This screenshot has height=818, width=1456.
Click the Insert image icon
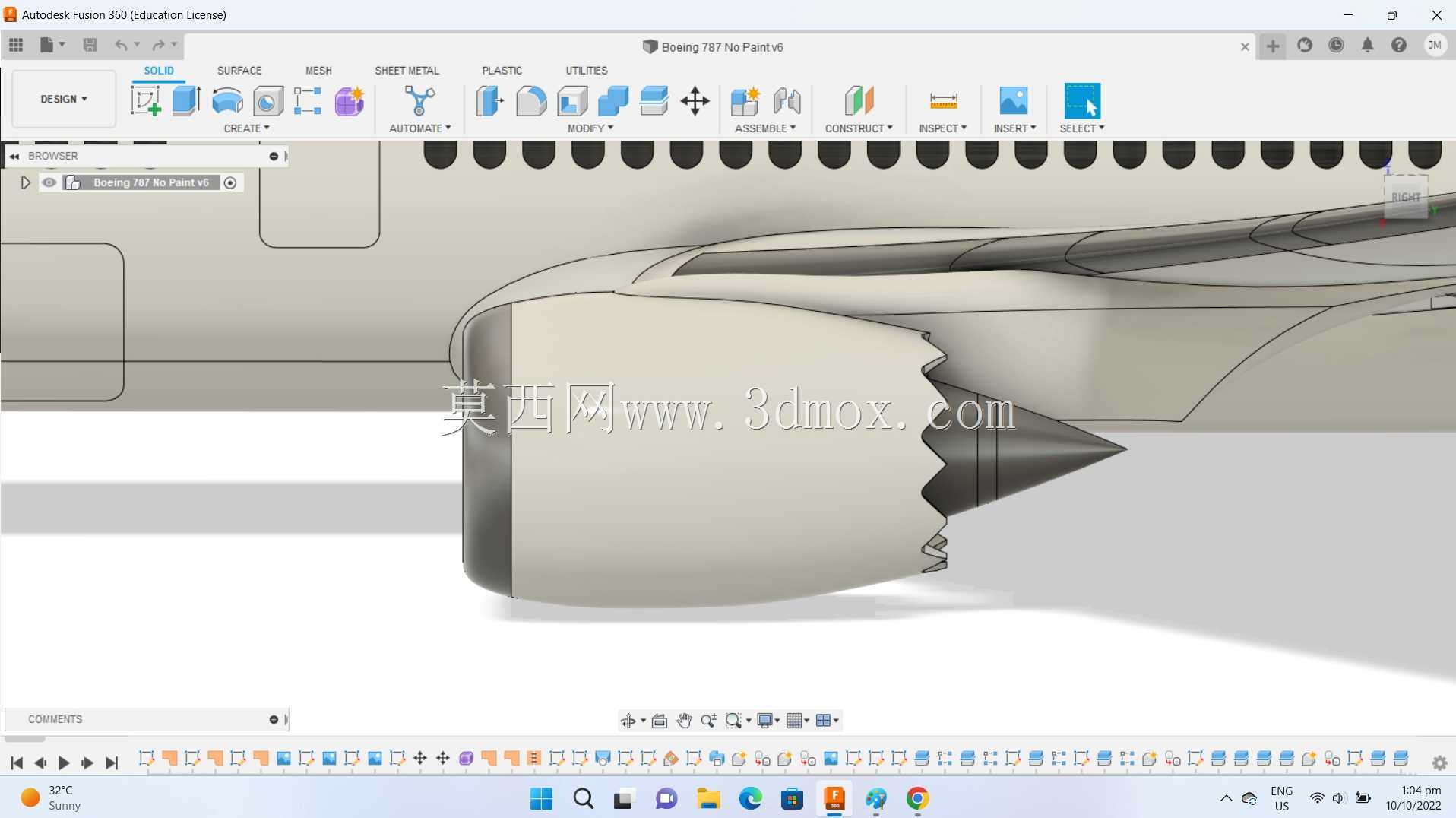pos(1013,100)
